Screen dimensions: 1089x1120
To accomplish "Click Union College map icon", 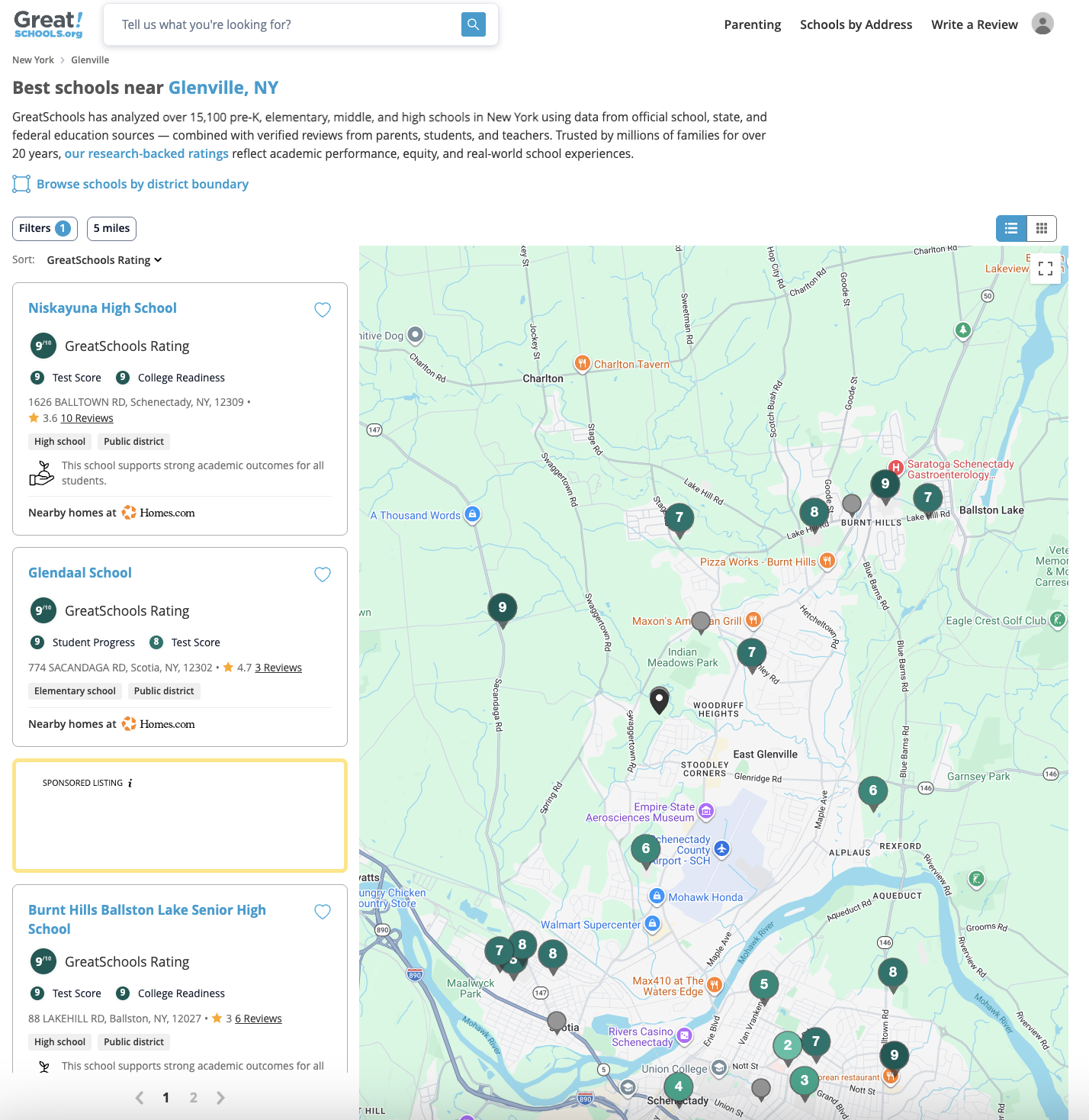I will coord(718,1067).
